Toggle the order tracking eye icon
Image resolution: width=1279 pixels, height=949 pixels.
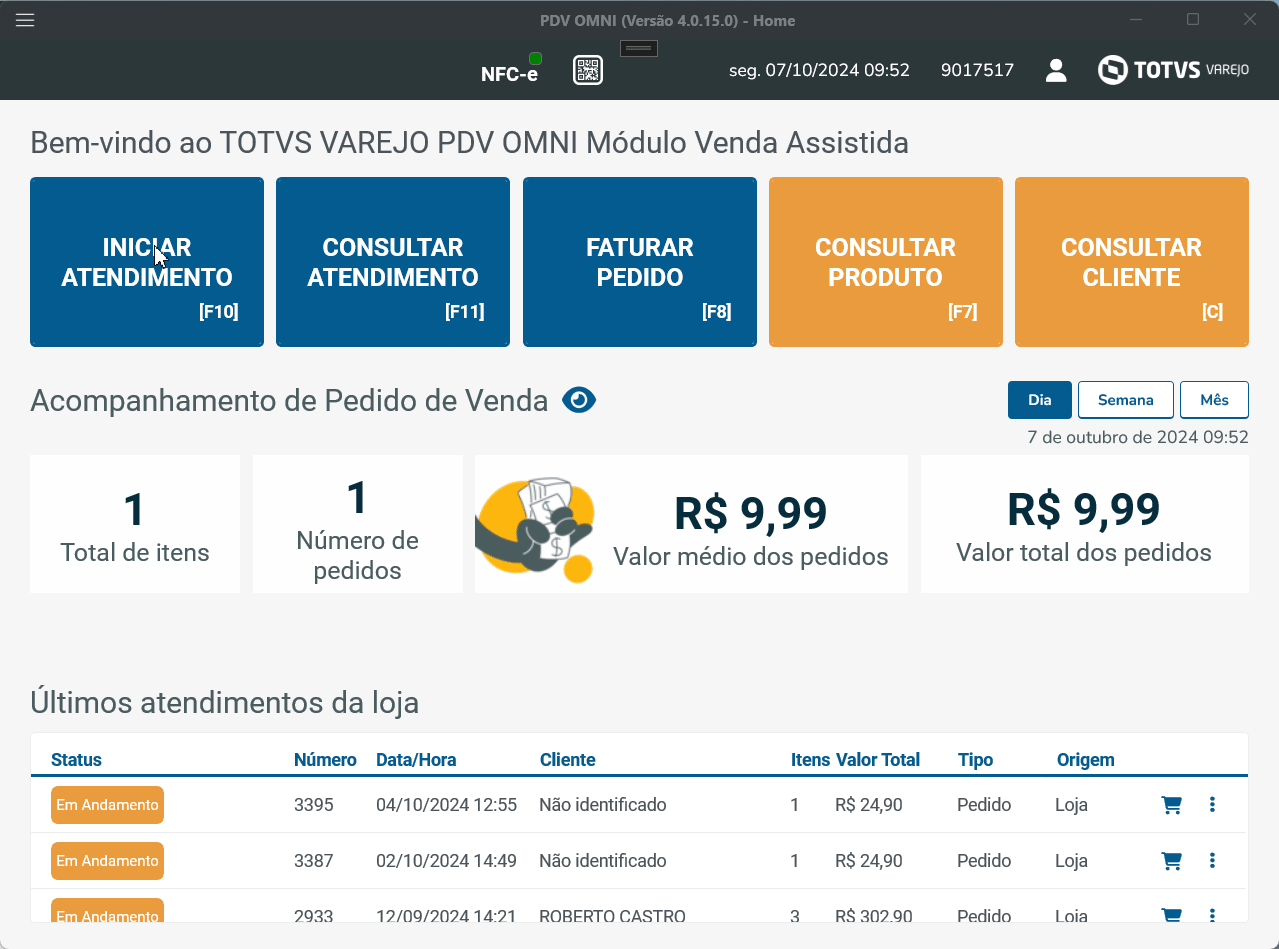579,401
